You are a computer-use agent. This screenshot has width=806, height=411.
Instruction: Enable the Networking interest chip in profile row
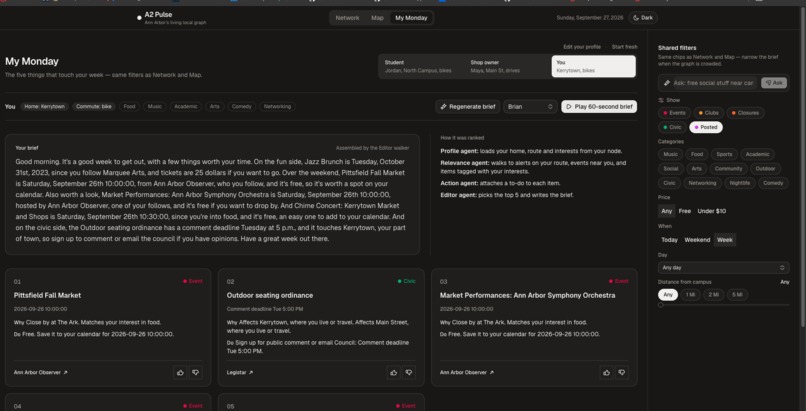pos(278,106)
